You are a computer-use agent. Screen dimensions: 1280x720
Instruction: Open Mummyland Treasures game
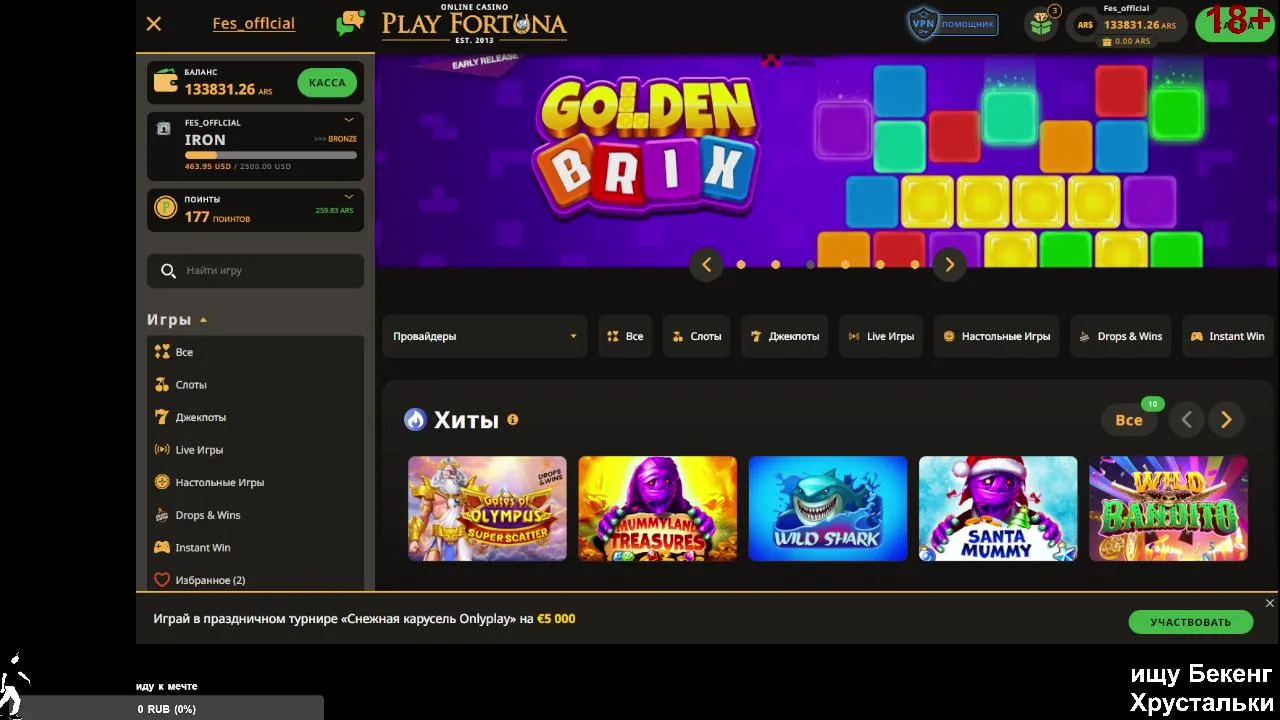pyautogui.click(x=657, y=508)
